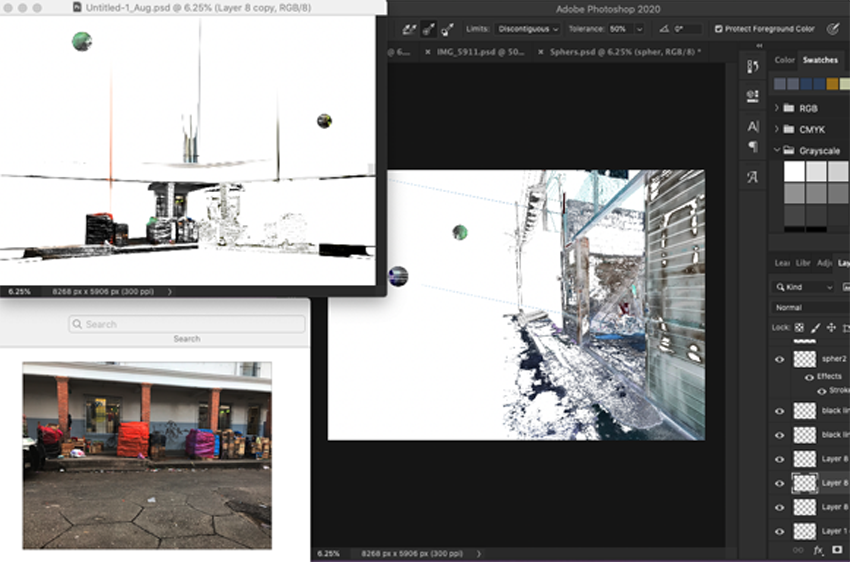850x562 pixels.
Task: Click the Sampling Continuous eyedropper icon
Action: click(x=408, y=30)
